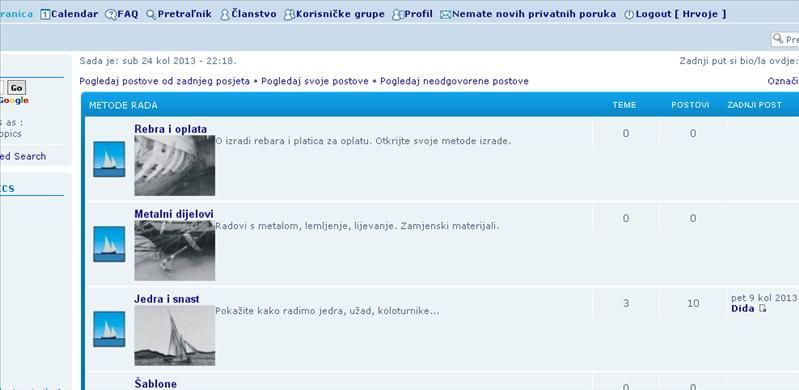The image size is (799, 390).
Task: Click Pogledaj neodgovorene postove link
Action: [x=454, y=81]
